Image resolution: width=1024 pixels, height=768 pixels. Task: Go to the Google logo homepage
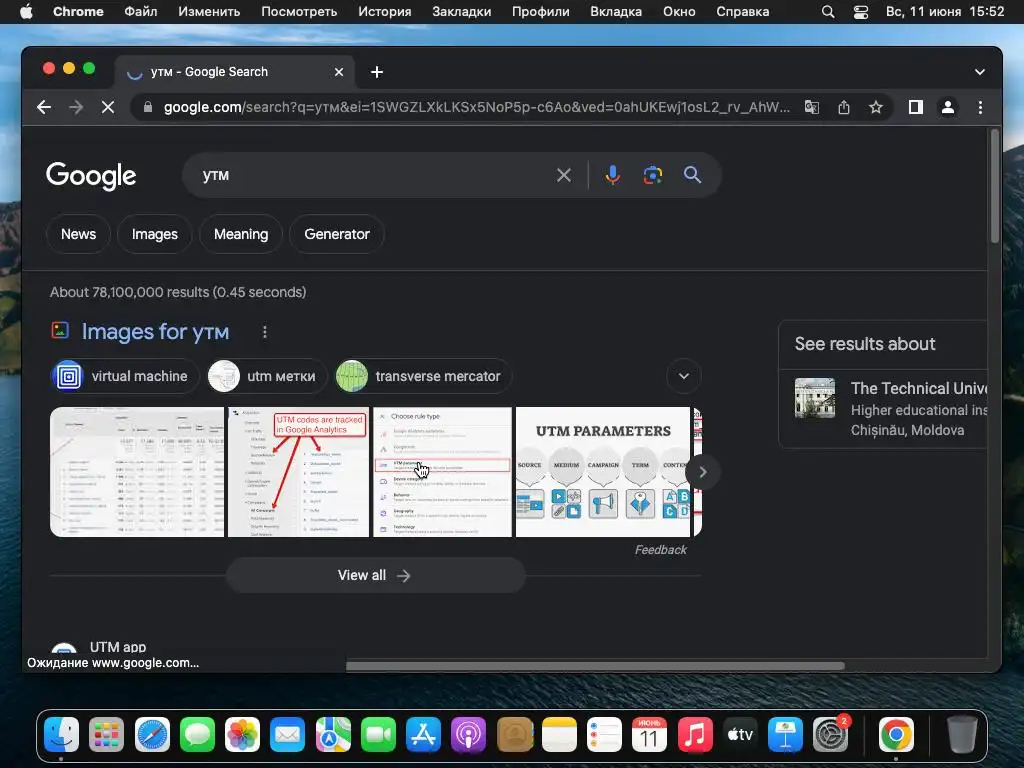click(91, 176)
